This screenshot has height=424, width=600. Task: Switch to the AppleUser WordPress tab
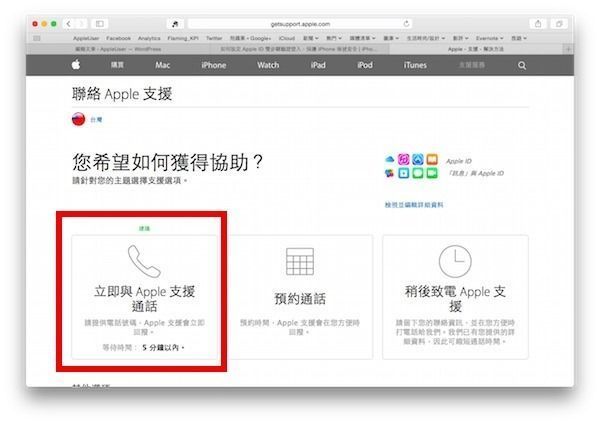point(118,49)
